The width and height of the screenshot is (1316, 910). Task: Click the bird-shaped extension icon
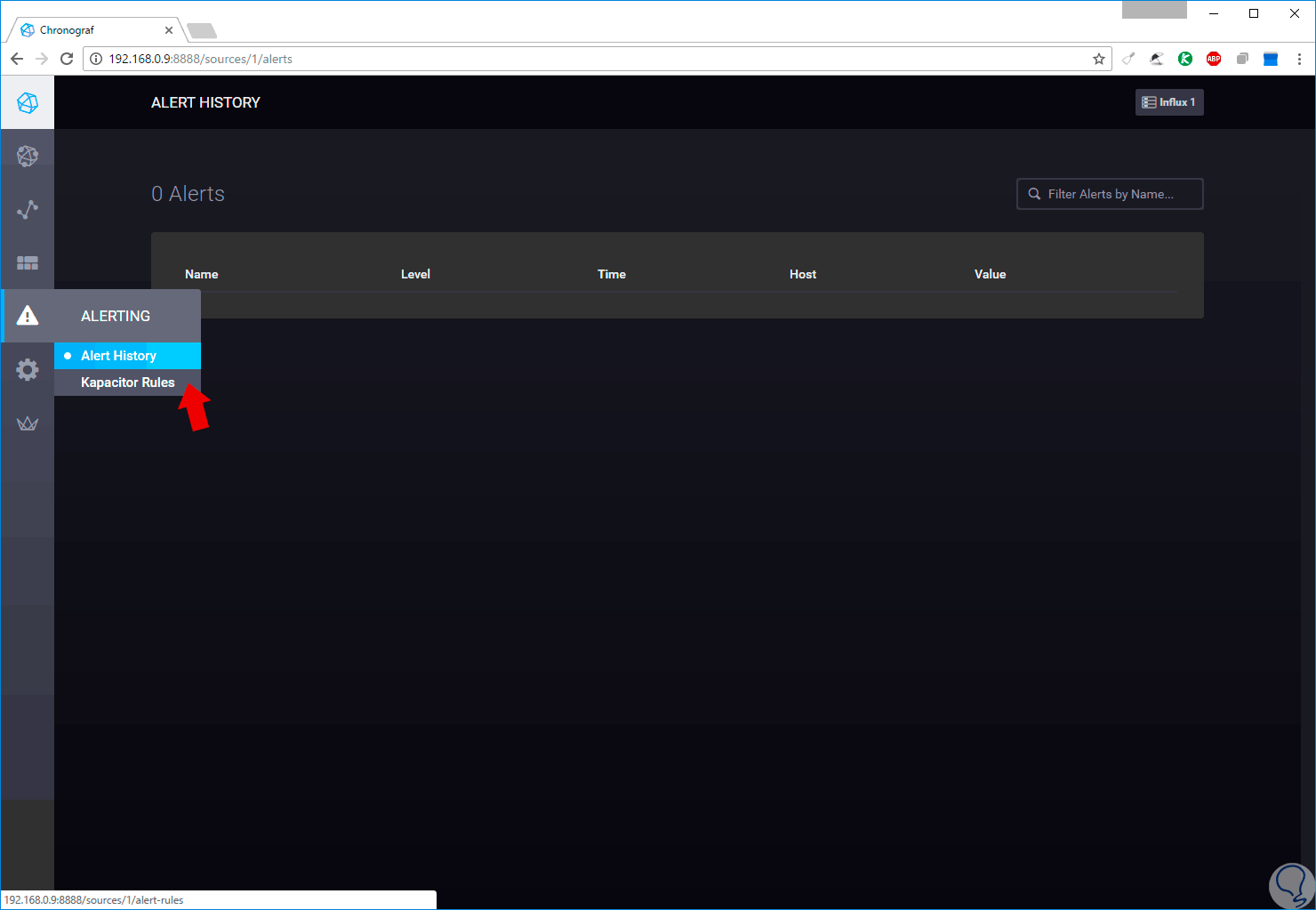(1157, 59)
